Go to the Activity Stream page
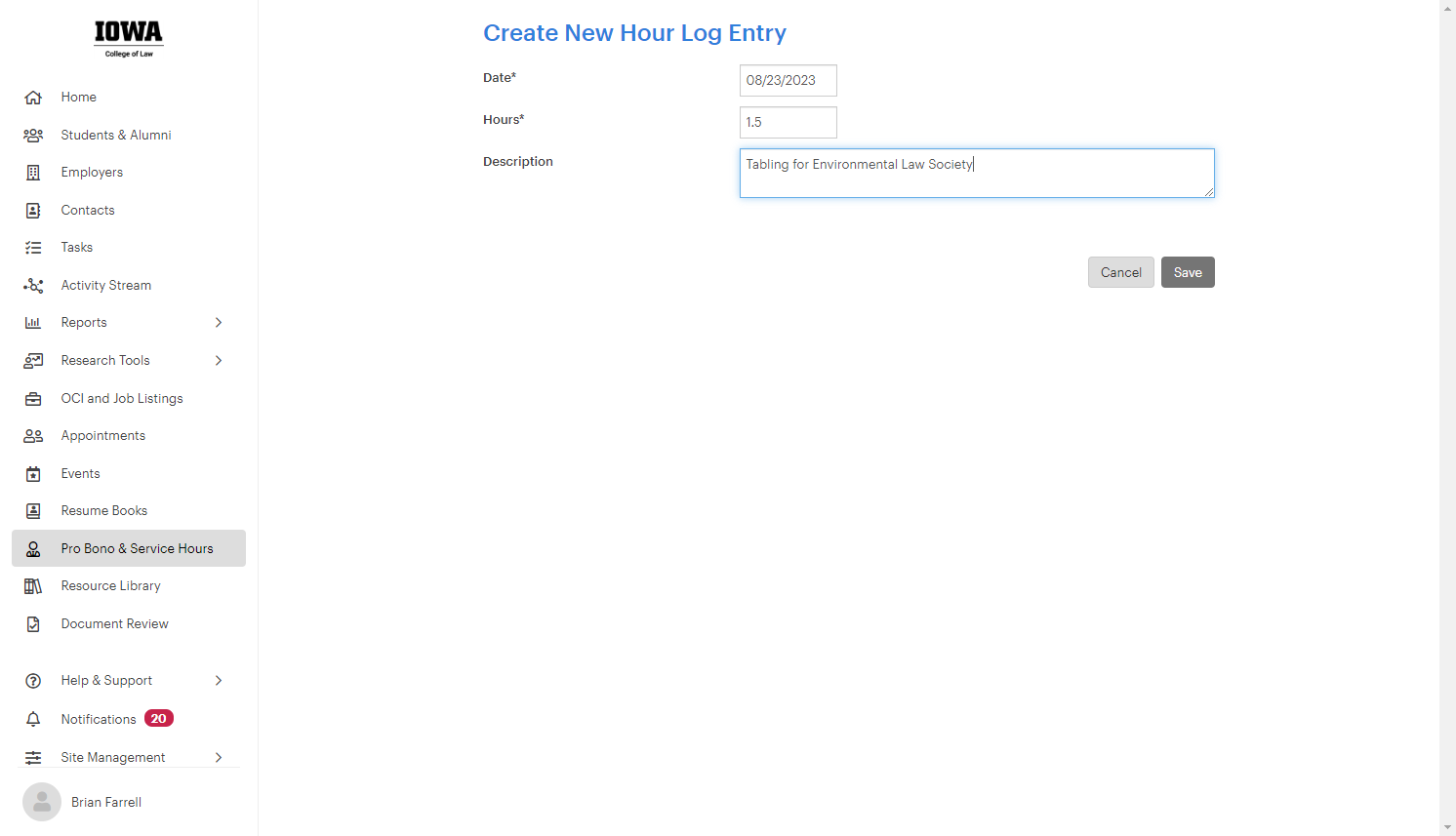Screen dimensions: 1456x836 point(106,286)
